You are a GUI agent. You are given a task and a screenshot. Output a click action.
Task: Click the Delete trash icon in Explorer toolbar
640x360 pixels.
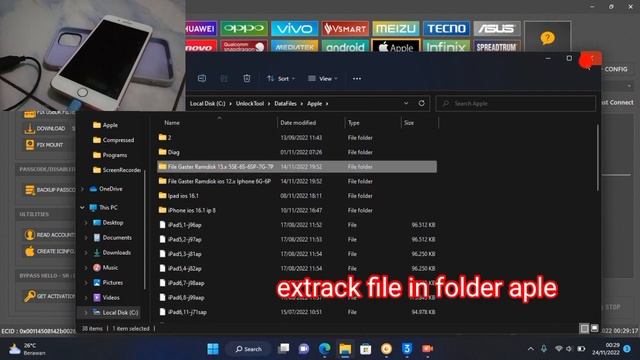point(247,78)
